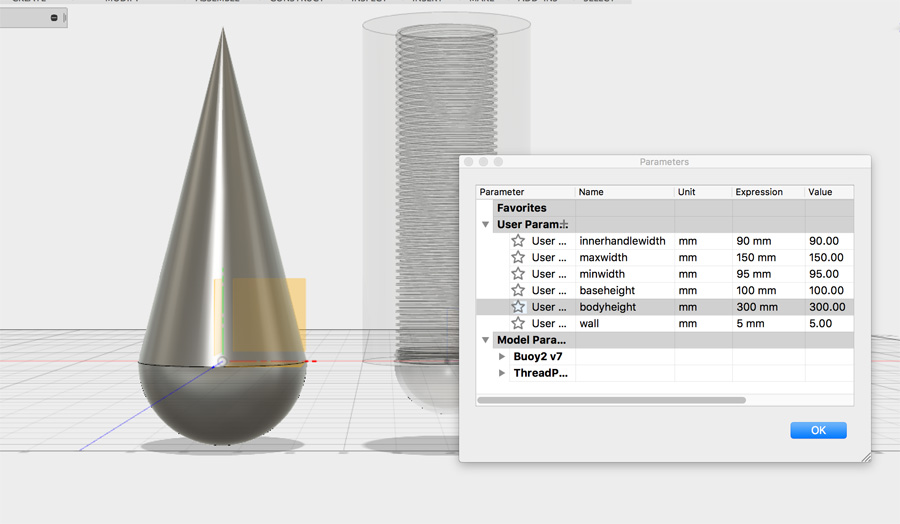Viewport: 900px width, 524px height.
Task: Click the 95.00 value cell
Action: click(x=829, y=274)
